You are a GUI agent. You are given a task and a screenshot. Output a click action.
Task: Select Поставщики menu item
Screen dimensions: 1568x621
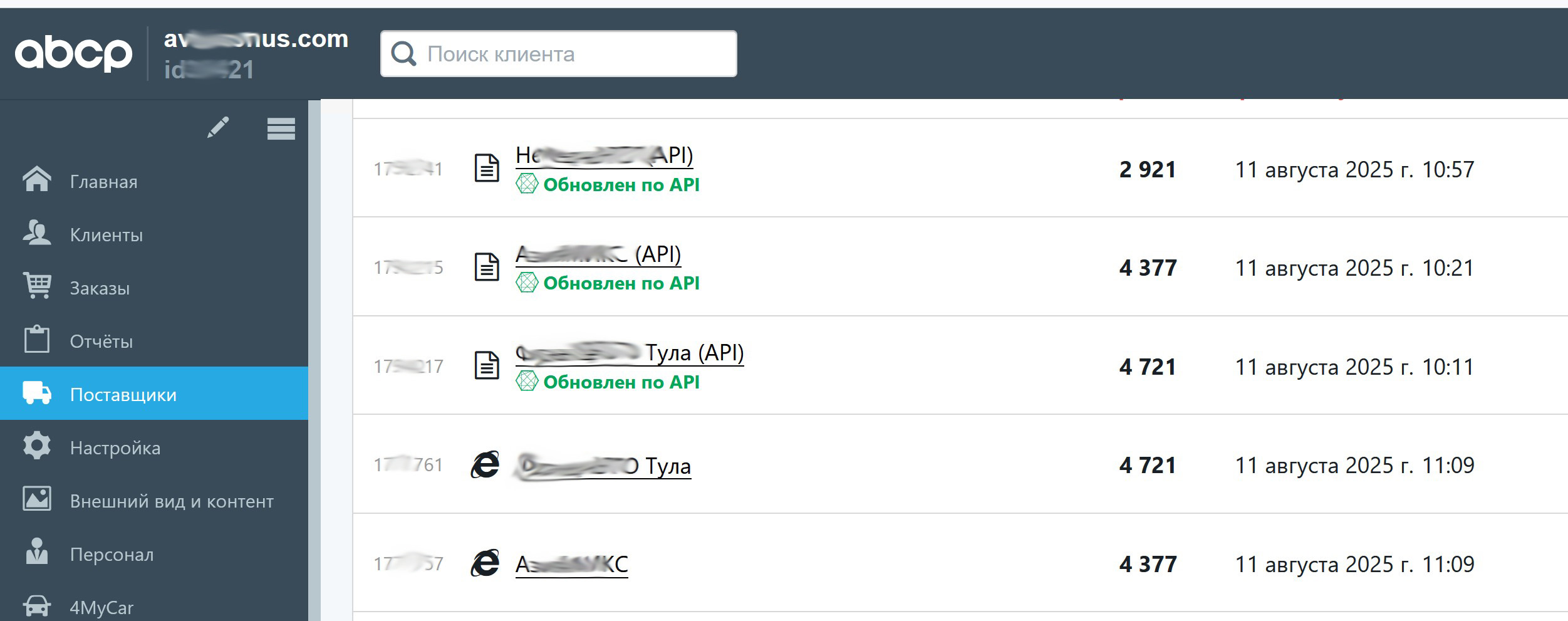[x=123, y=395]
